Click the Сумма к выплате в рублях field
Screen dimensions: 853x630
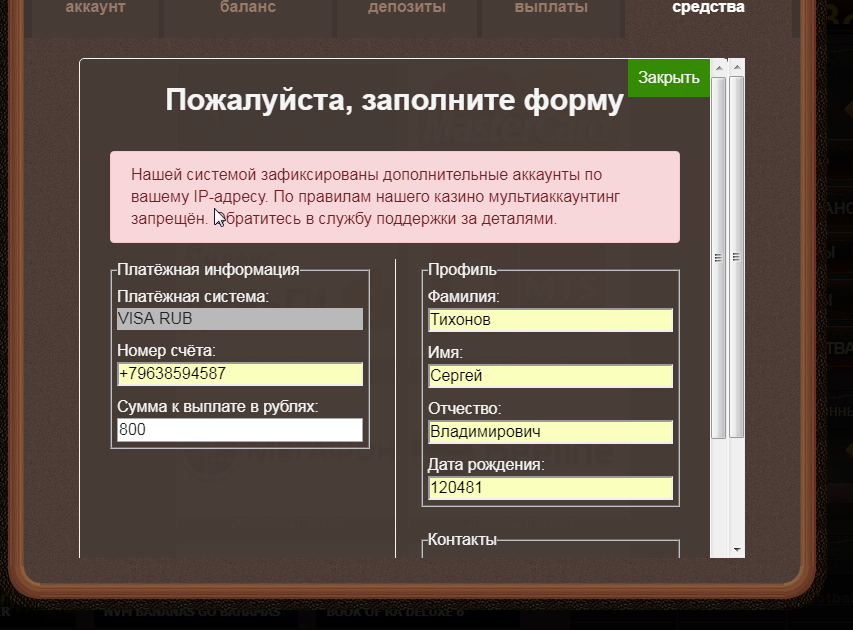pyautogui.click(x=240, y=429)
